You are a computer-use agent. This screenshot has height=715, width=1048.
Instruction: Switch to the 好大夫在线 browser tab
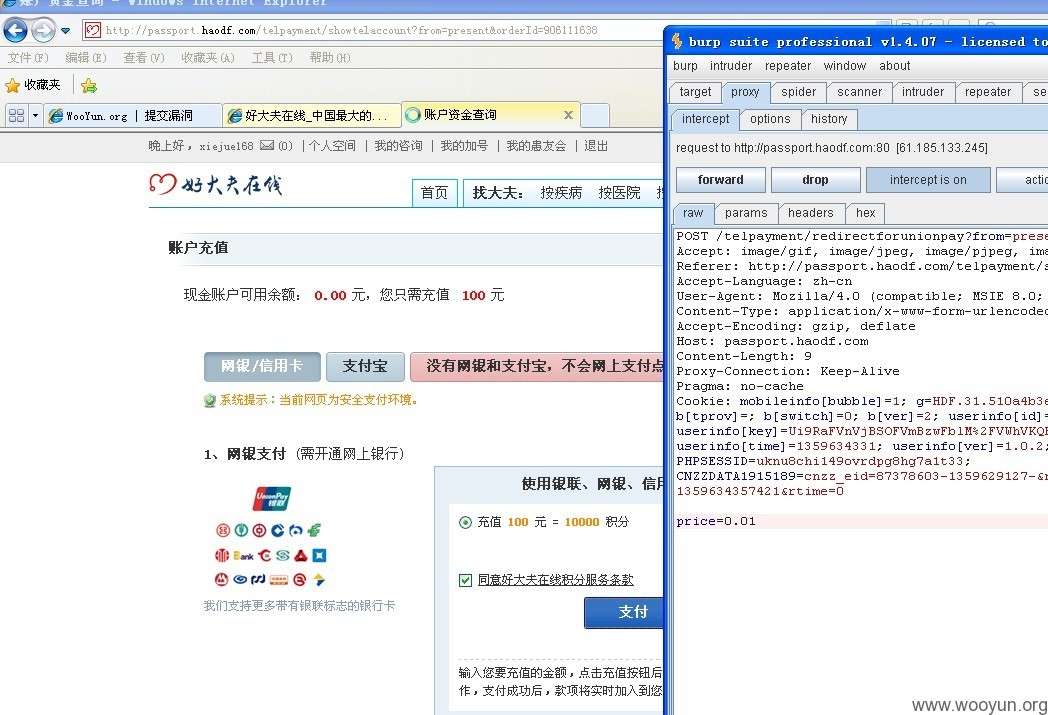[x=312, y=116]
